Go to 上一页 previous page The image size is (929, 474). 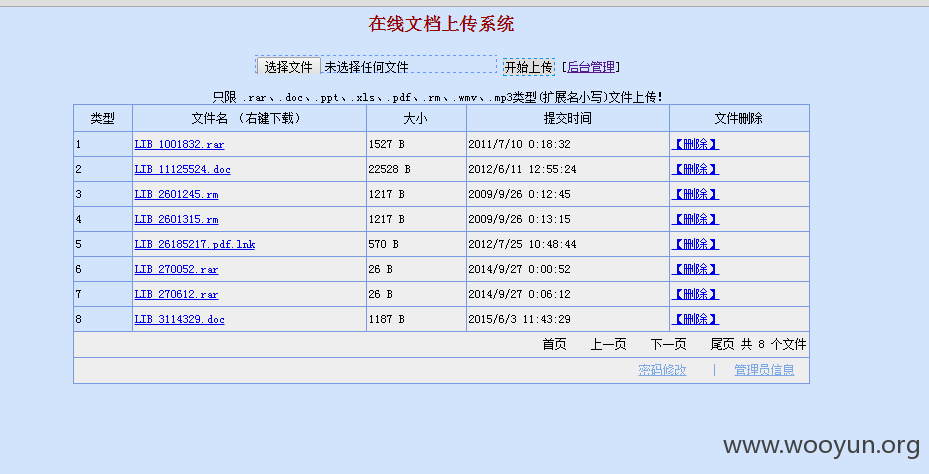tap(608, 344)
